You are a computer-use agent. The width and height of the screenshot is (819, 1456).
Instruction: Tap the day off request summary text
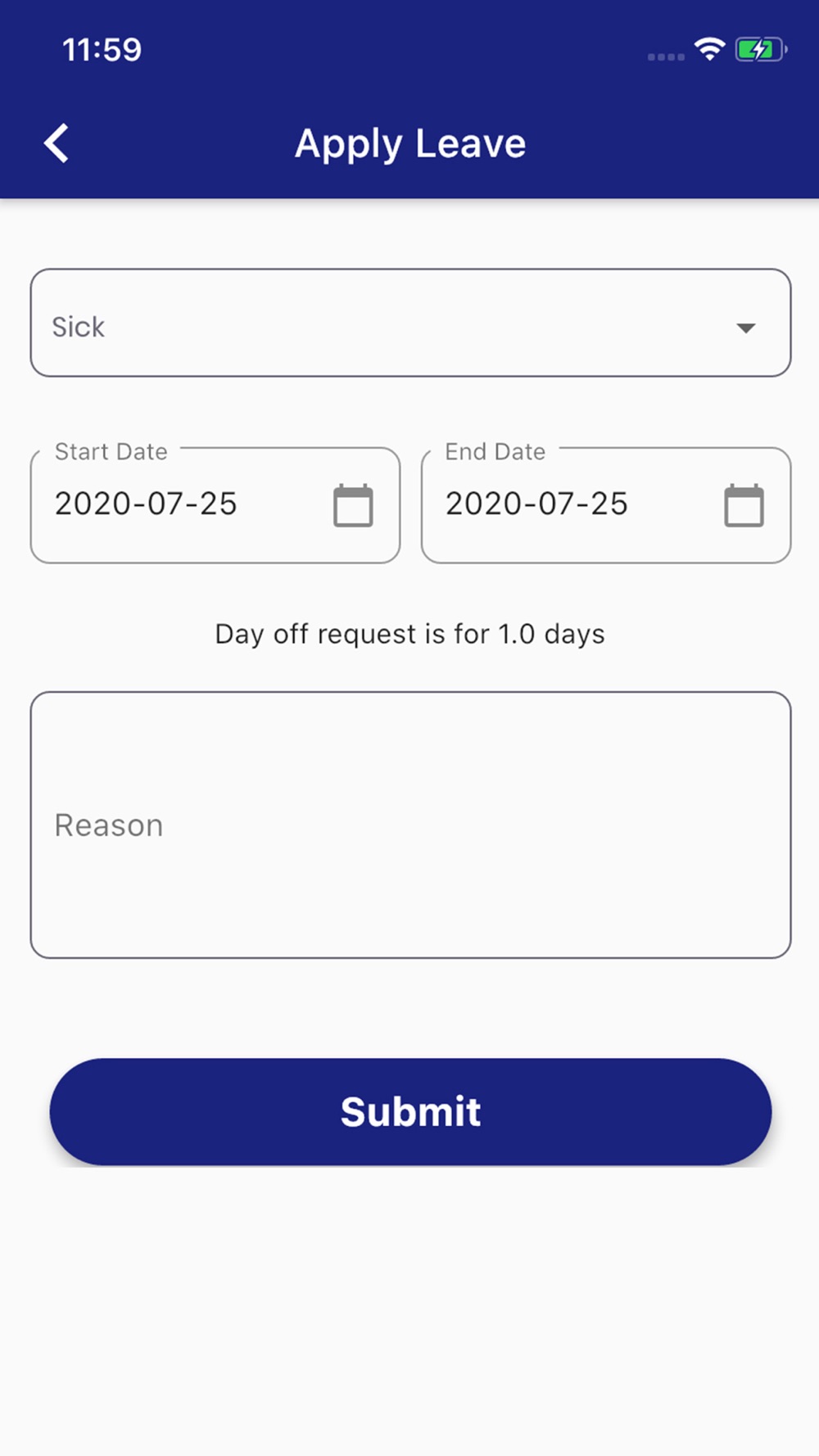(409, 634)
